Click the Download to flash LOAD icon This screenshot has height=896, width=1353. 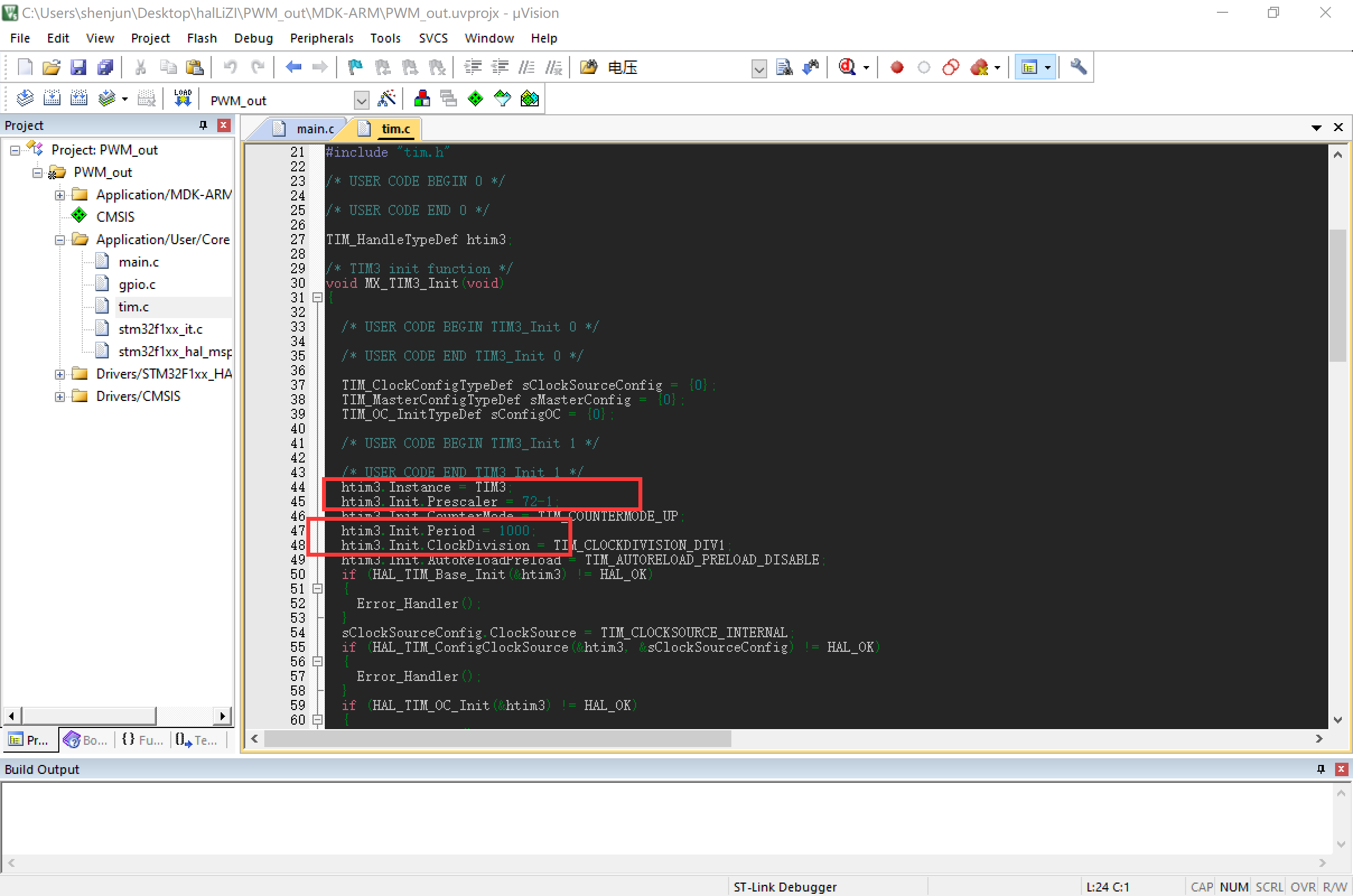coord(183,99)
